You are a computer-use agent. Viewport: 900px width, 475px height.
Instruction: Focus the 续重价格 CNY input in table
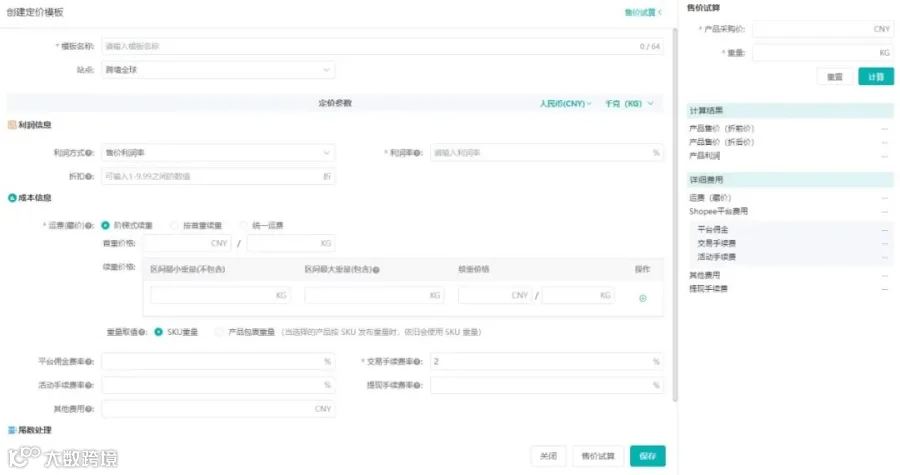pos(495,295)
